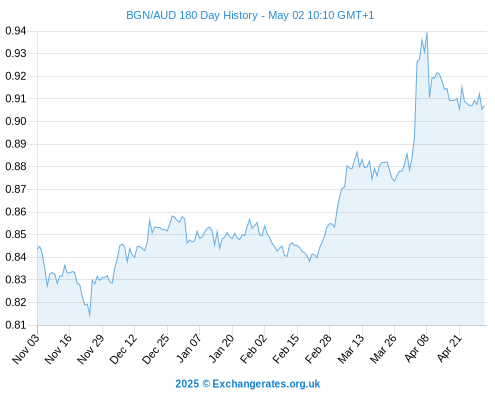
Task: Select the Dec 25 date label
Action: 156,349
